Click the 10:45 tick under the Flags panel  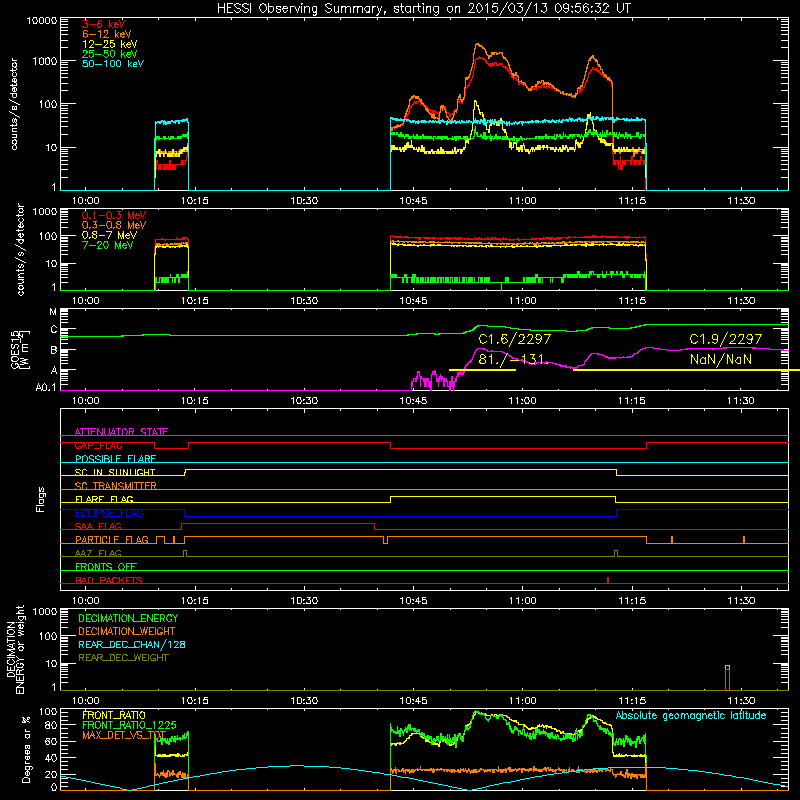click(413, 601)
